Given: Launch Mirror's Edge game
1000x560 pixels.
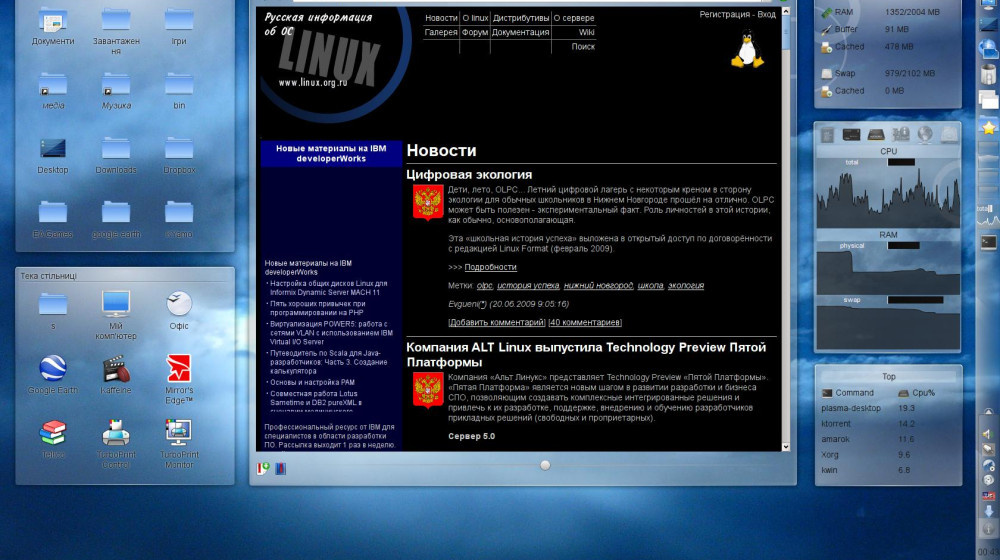Looking at the screenshot, I should [179, 379].
